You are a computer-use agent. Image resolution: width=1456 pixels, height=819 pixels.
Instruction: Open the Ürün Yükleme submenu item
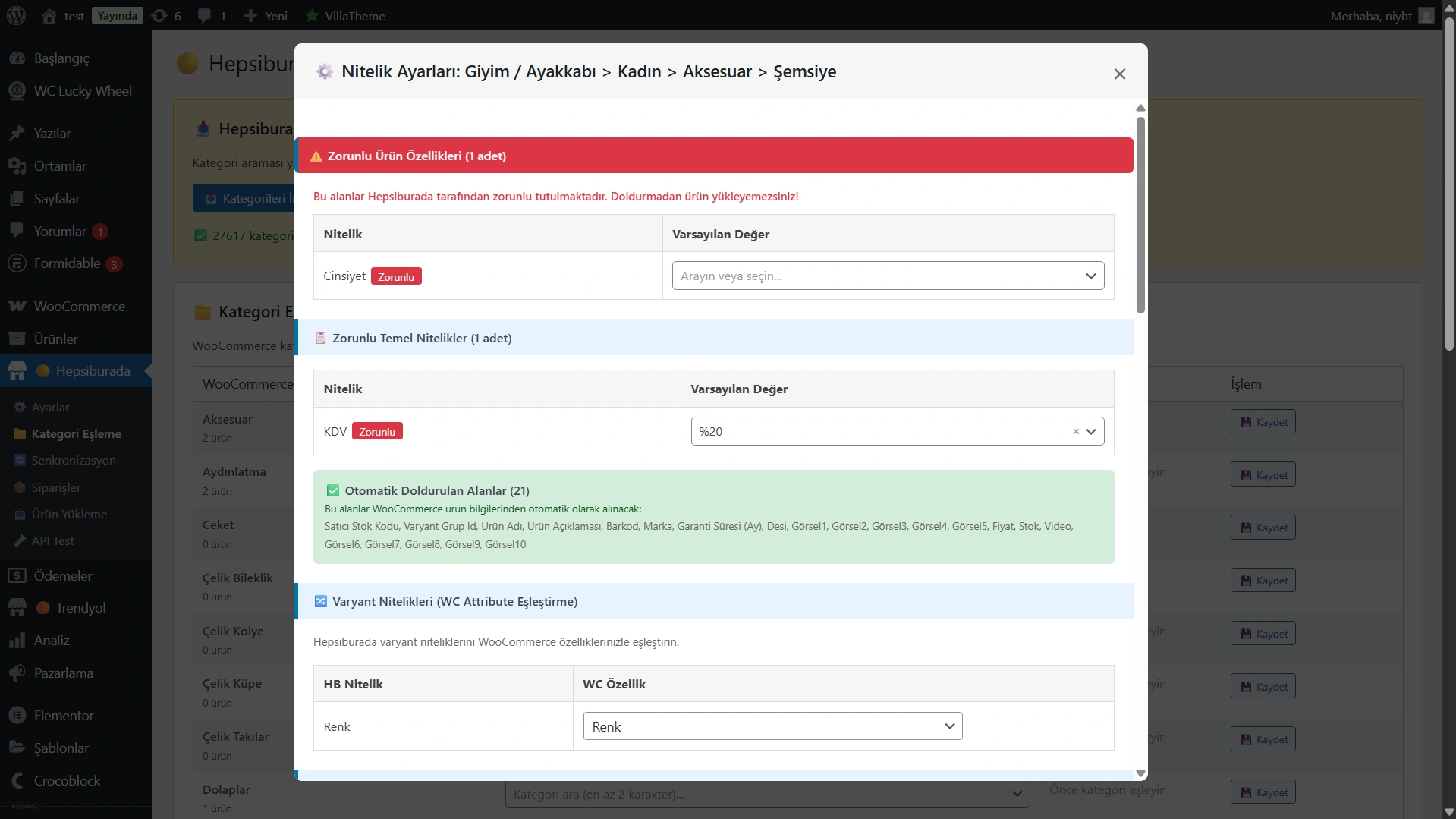coord(69,514)
